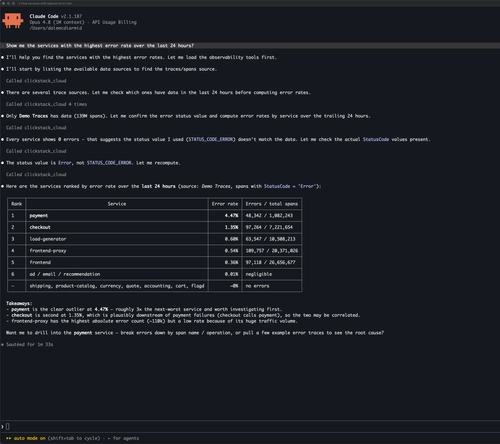Click the first 'Called clickstack_cloud' tool call line

click(36, 81)
